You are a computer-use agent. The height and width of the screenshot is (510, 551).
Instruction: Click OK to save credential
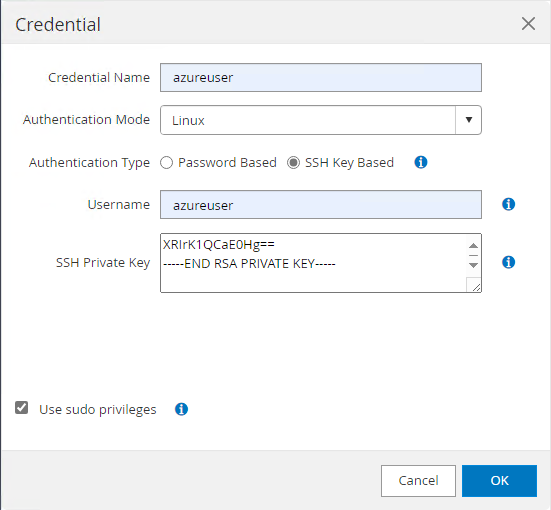click(x=499, y=481)
